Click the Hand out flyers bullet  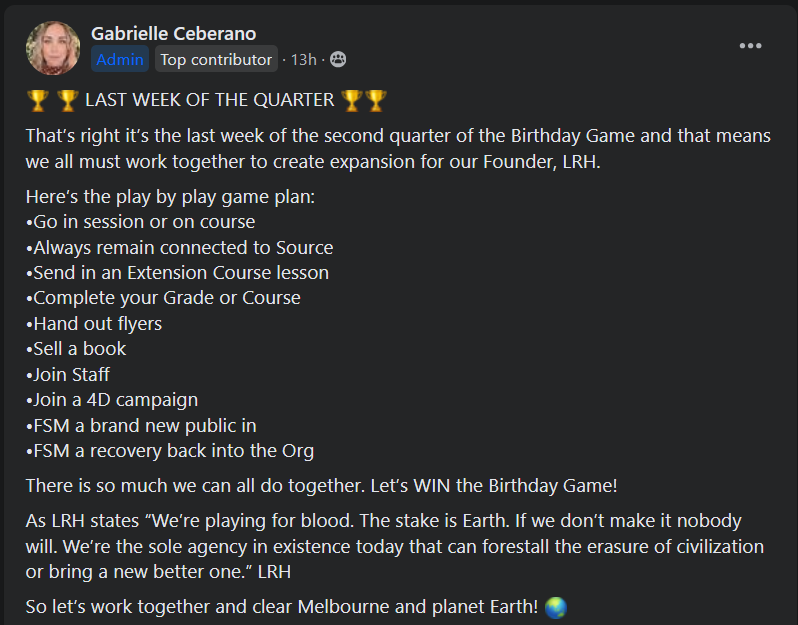97,324
